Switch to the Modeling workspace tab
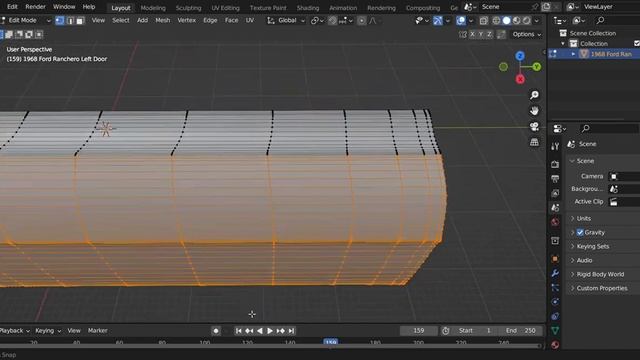Screen dimensions: 640x360 pos(153,8)
